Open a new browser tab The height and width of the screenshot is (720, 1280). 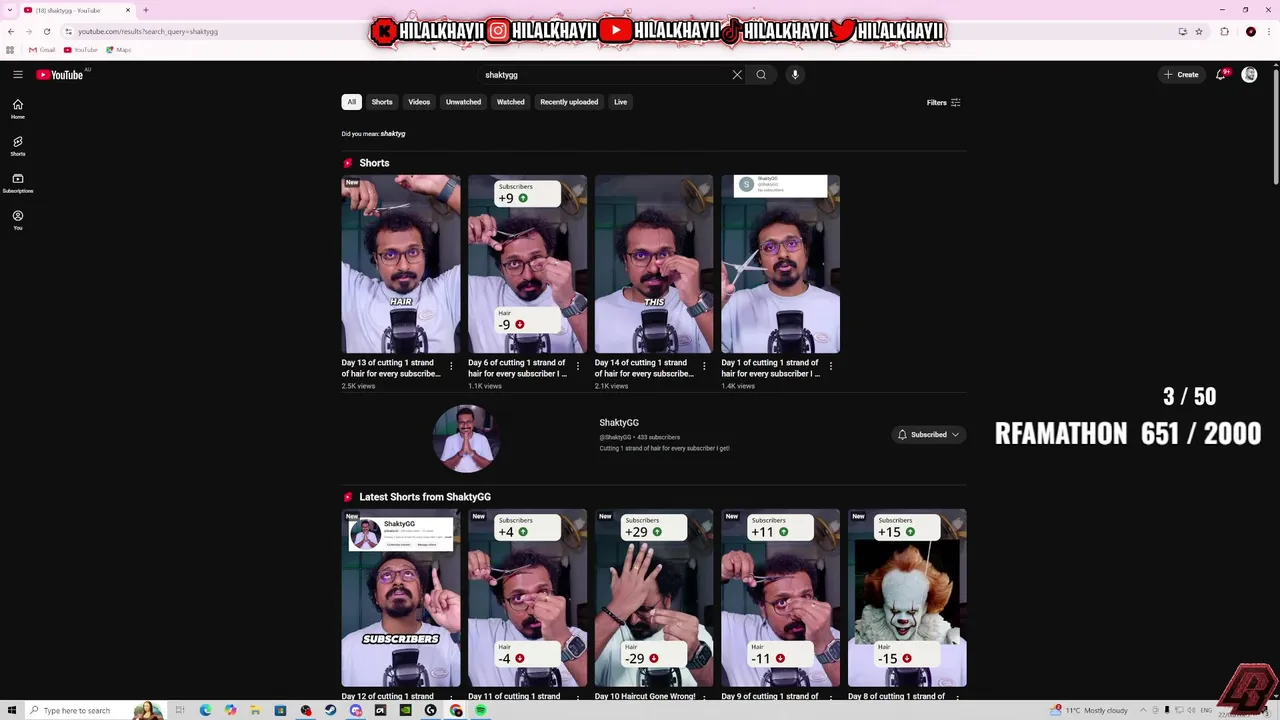coord(145,10)
